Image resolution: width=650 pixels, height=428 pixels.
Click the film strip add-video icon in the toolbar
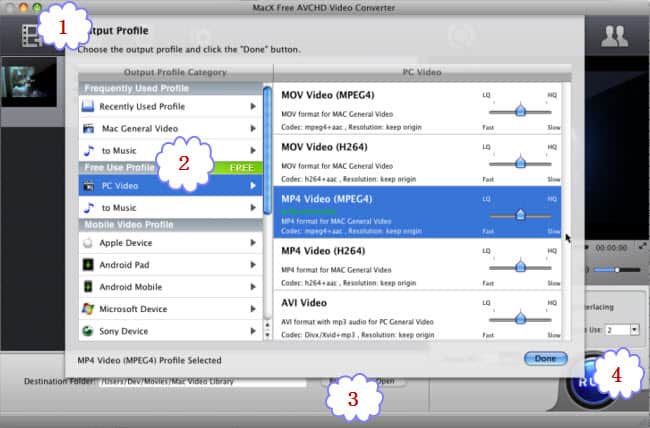(31, 36)
